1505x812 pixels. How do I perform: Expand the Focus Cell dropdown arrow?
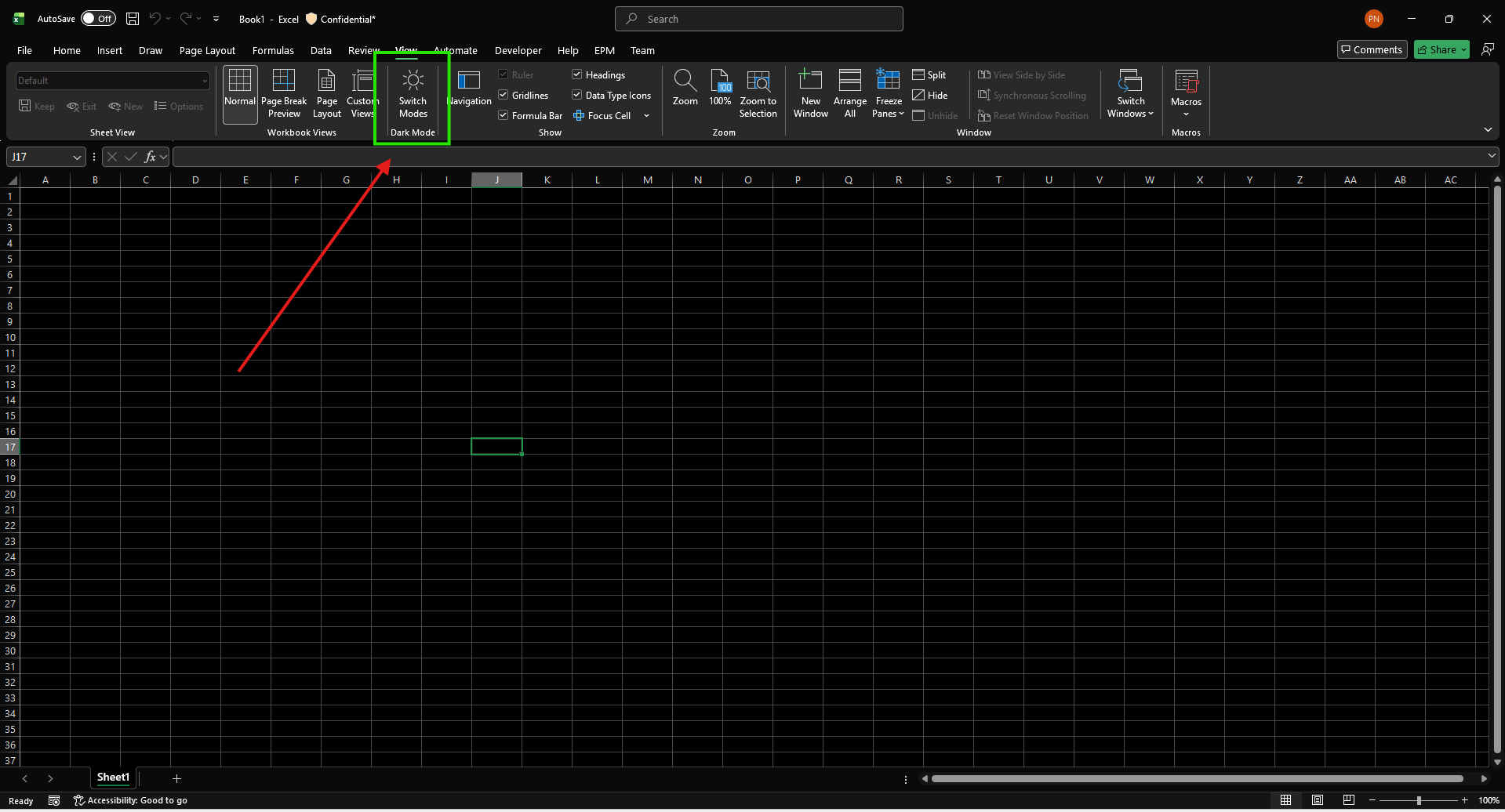click(x=647, y=116)
